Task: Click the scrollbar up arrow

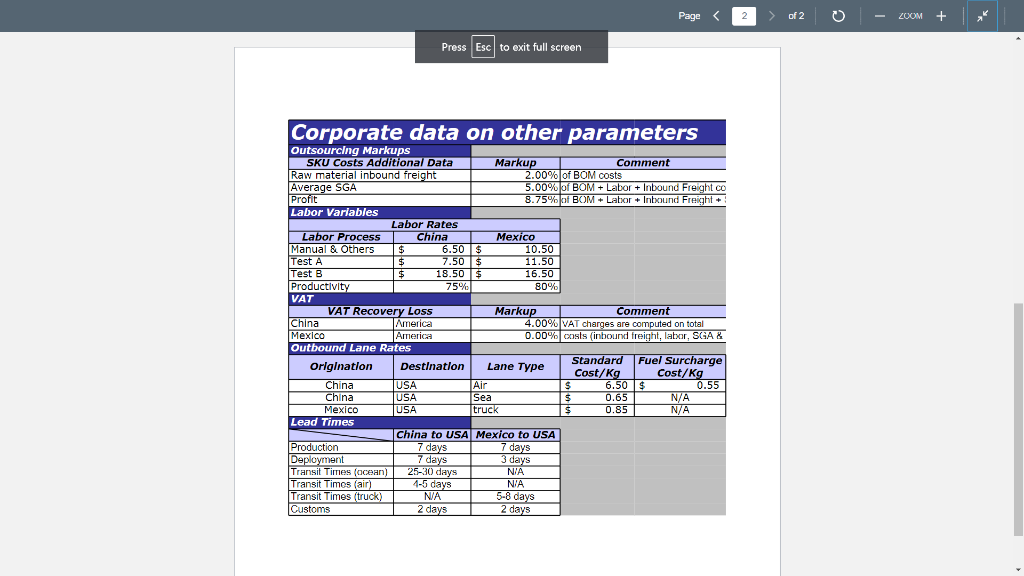Action: pos(1018,38)
